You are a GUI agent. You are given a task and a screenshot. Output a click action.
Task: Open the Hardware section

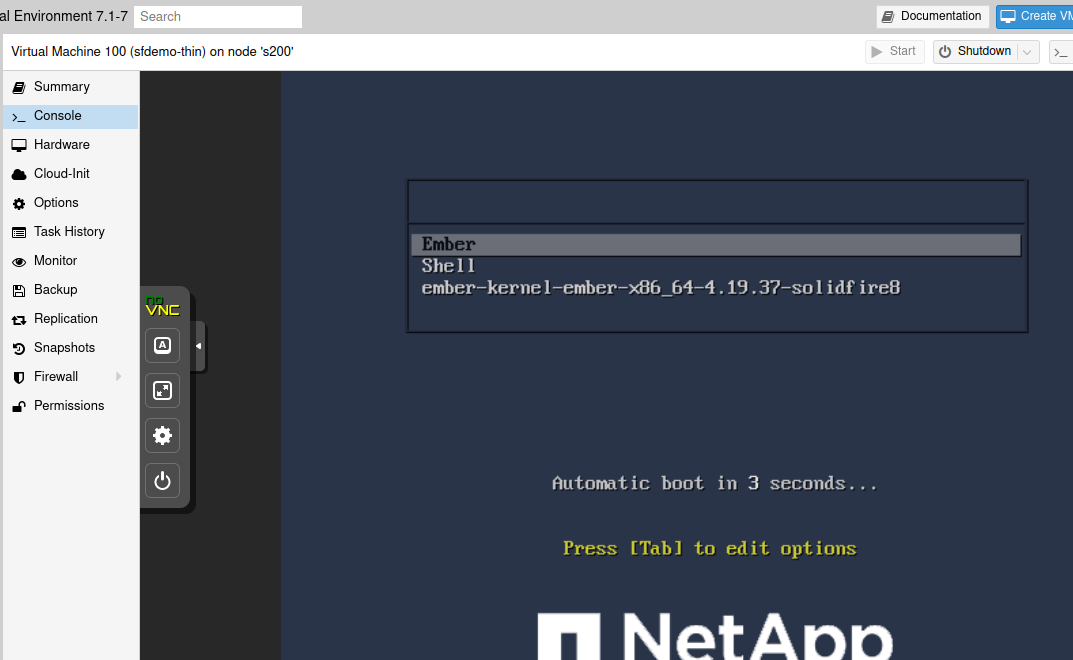coord(70,145)
